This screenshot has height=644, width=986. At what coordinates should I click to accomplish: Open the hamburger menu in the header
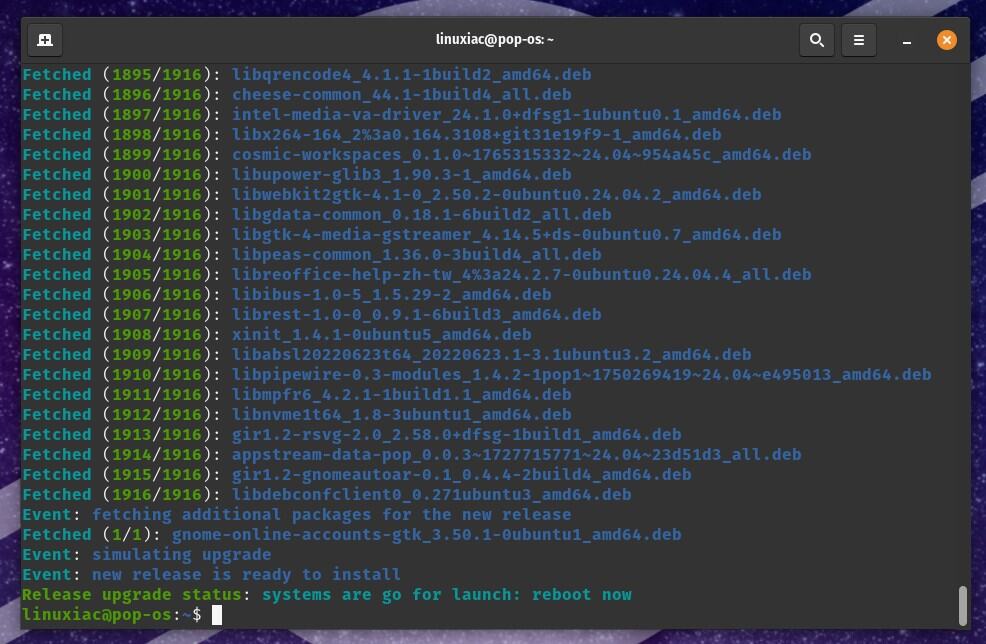(x=858, y=40)
